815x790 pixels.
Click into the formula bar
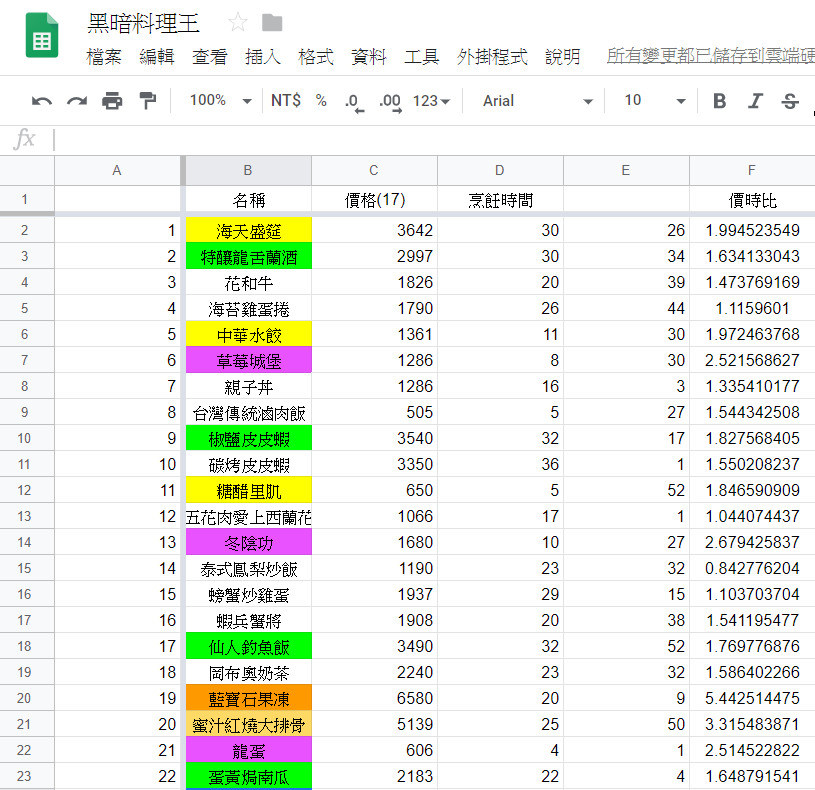pos(434,139)
